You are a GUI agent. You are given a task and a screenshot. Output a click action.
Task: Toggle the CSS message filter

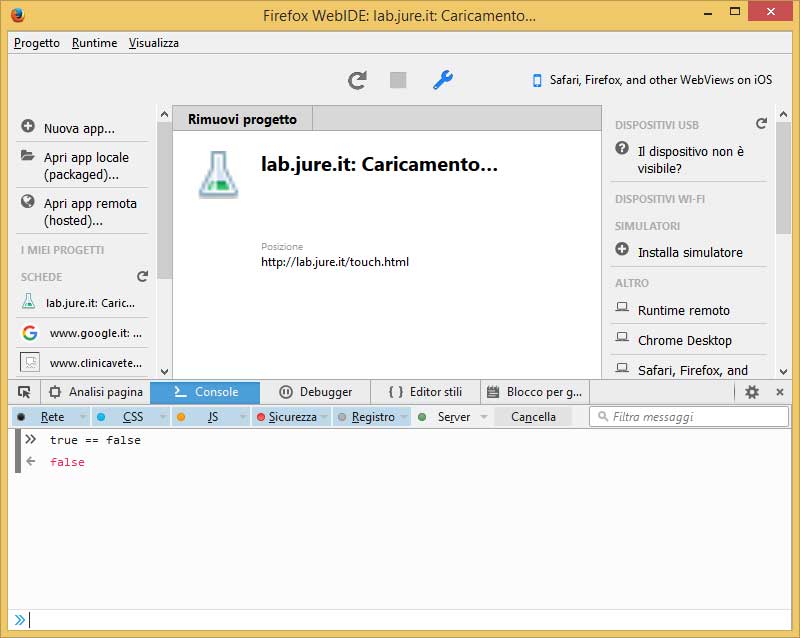click(133, 417)
